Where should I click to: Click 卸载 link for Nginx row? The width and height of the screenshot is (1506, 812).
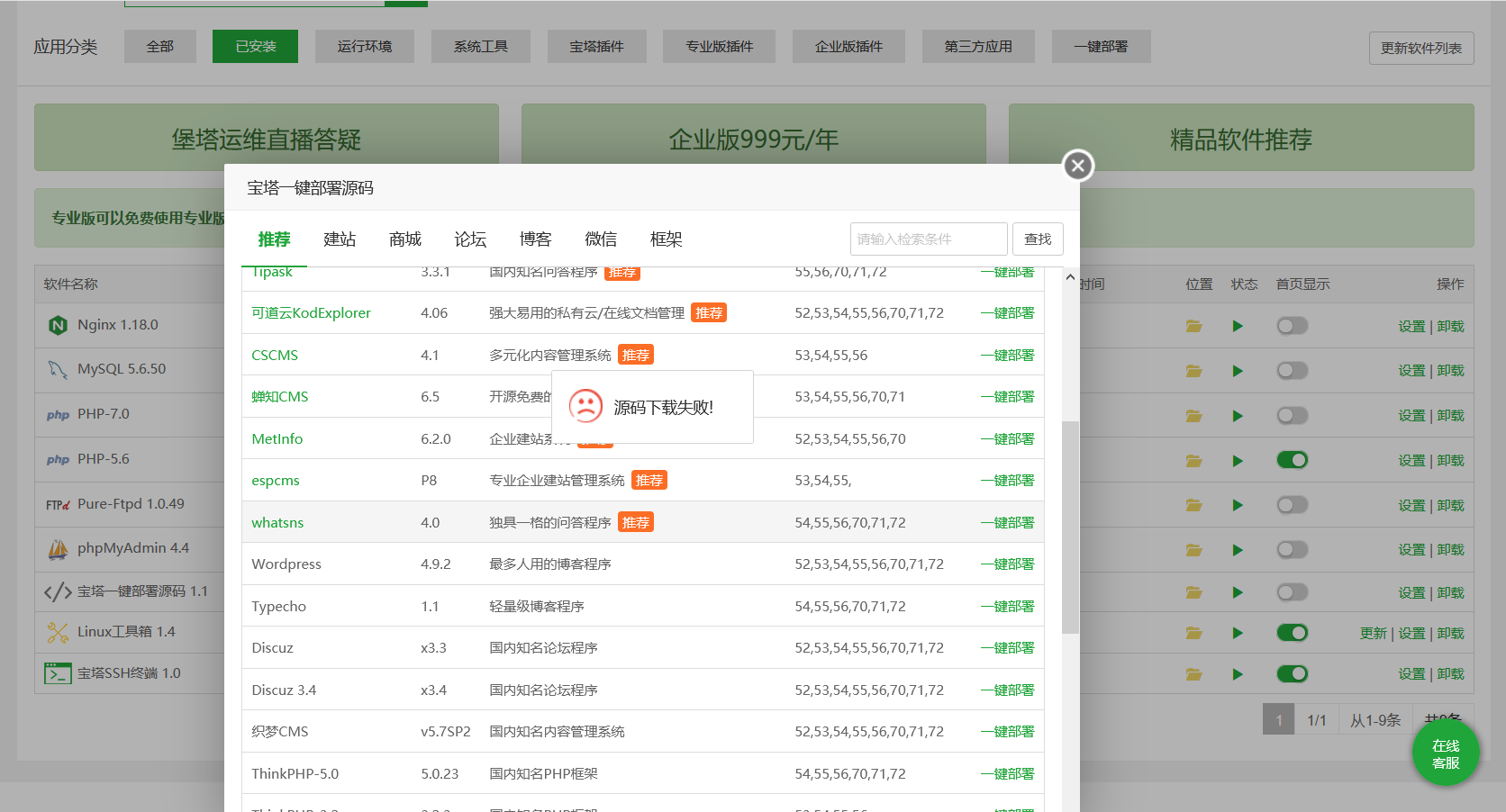point(1450,327)
